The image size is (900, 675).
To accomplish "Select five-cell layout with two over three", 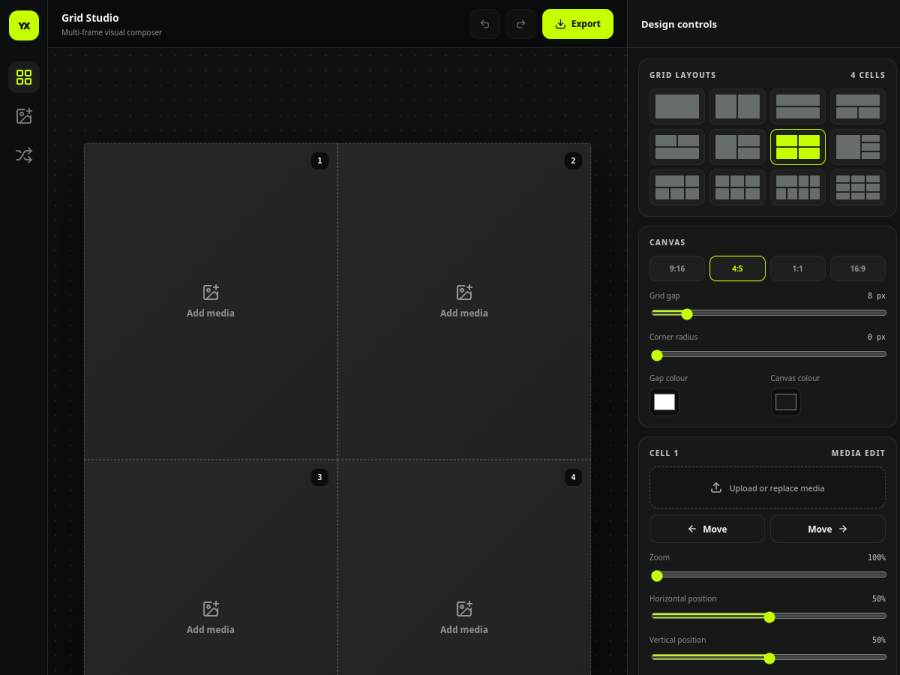I will [677, 187].
